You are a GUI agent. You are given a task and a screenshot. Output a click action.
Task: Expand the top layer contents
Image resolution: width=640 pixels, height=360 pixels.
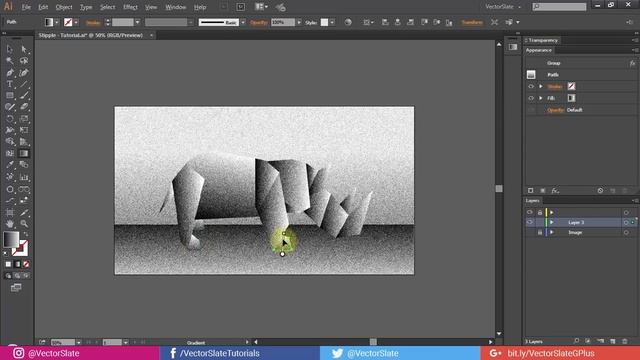[551, 212]
